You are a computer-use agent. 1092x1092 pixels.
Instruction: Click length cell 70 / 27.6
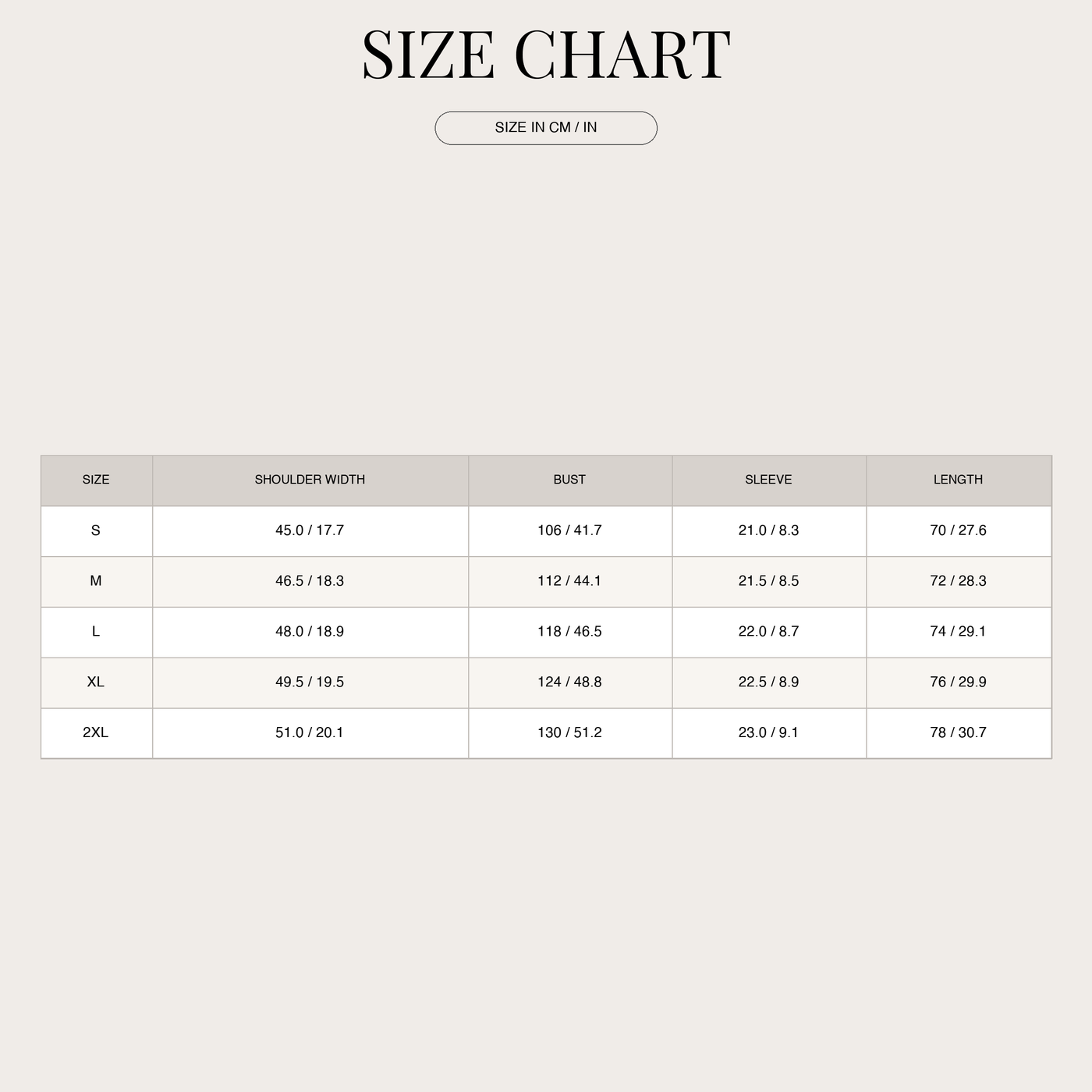tap(958, 530)
